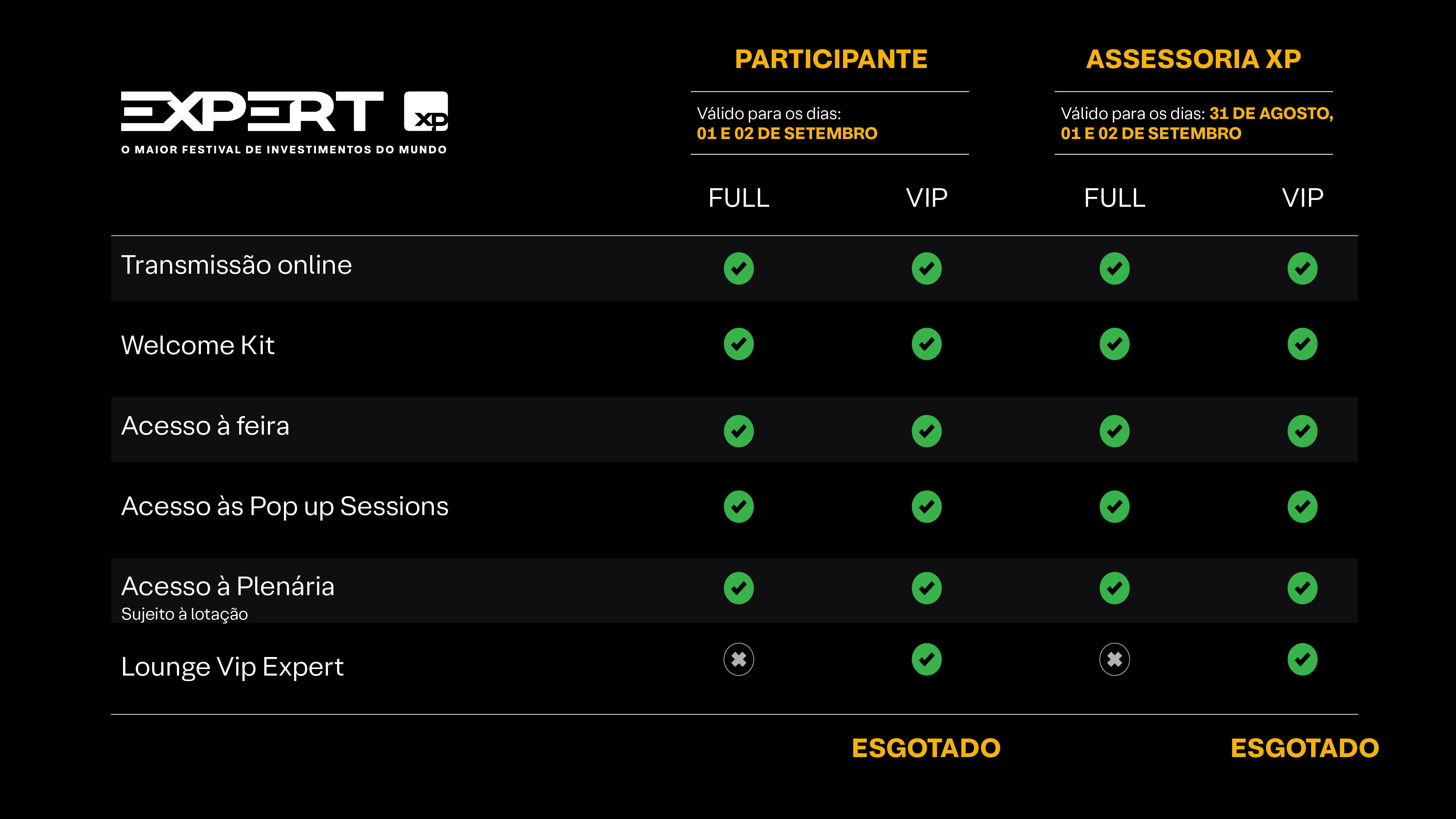This screenshot has width=1456, height=819.
Task: Click the Welcome Kit row label
Action: coord(198,345)
